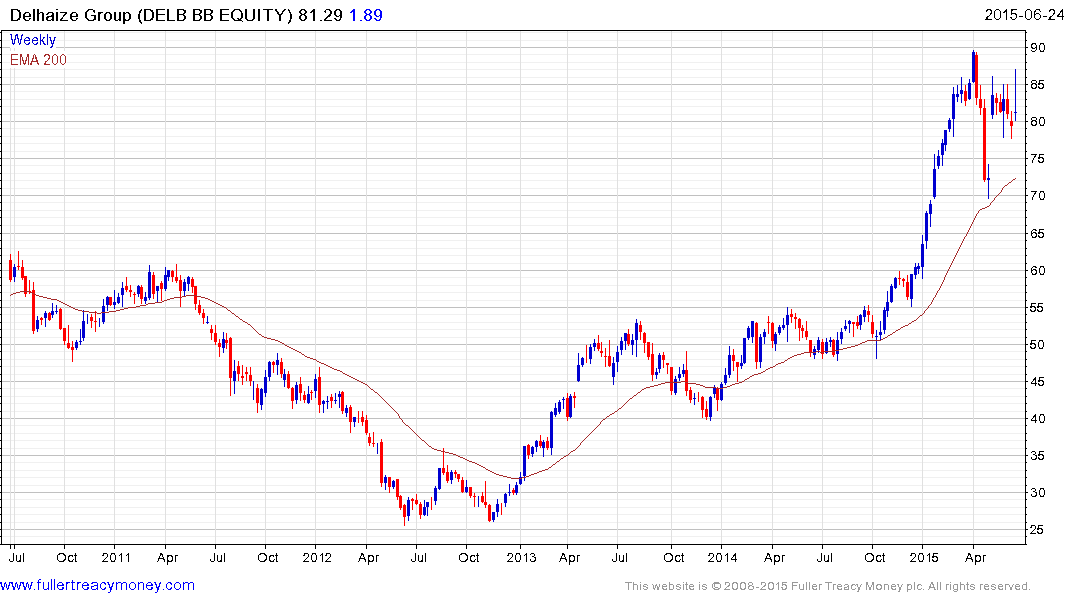The width and height of the screenshot is (1075, 600).
Task: Click the 25 price level on the axis
Action: [1038, 529]
